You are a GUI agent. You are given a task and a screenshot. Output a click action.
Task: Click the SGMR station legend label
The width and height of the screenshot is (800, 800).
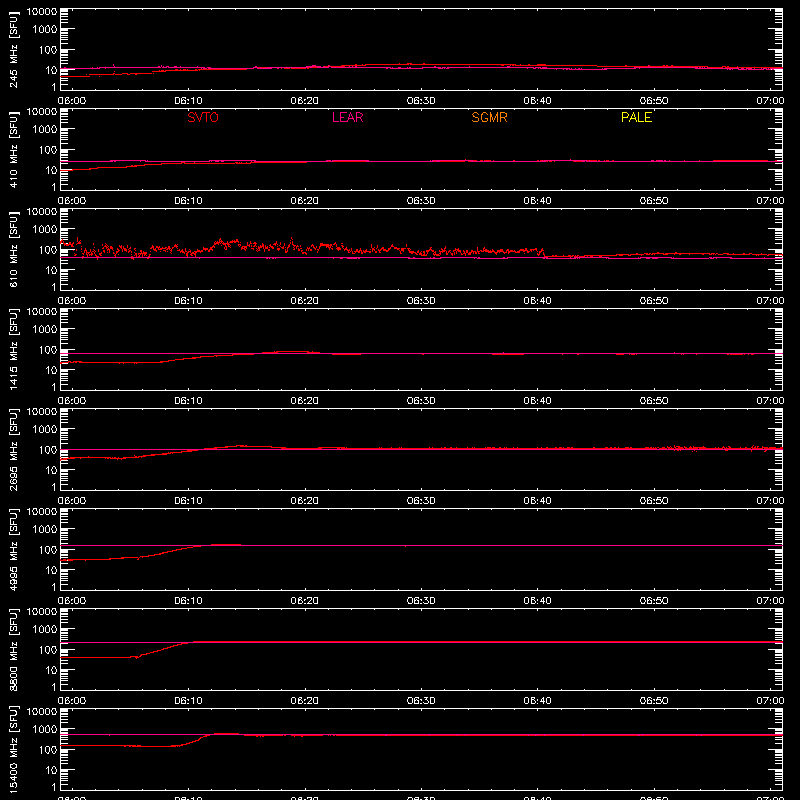489,117
